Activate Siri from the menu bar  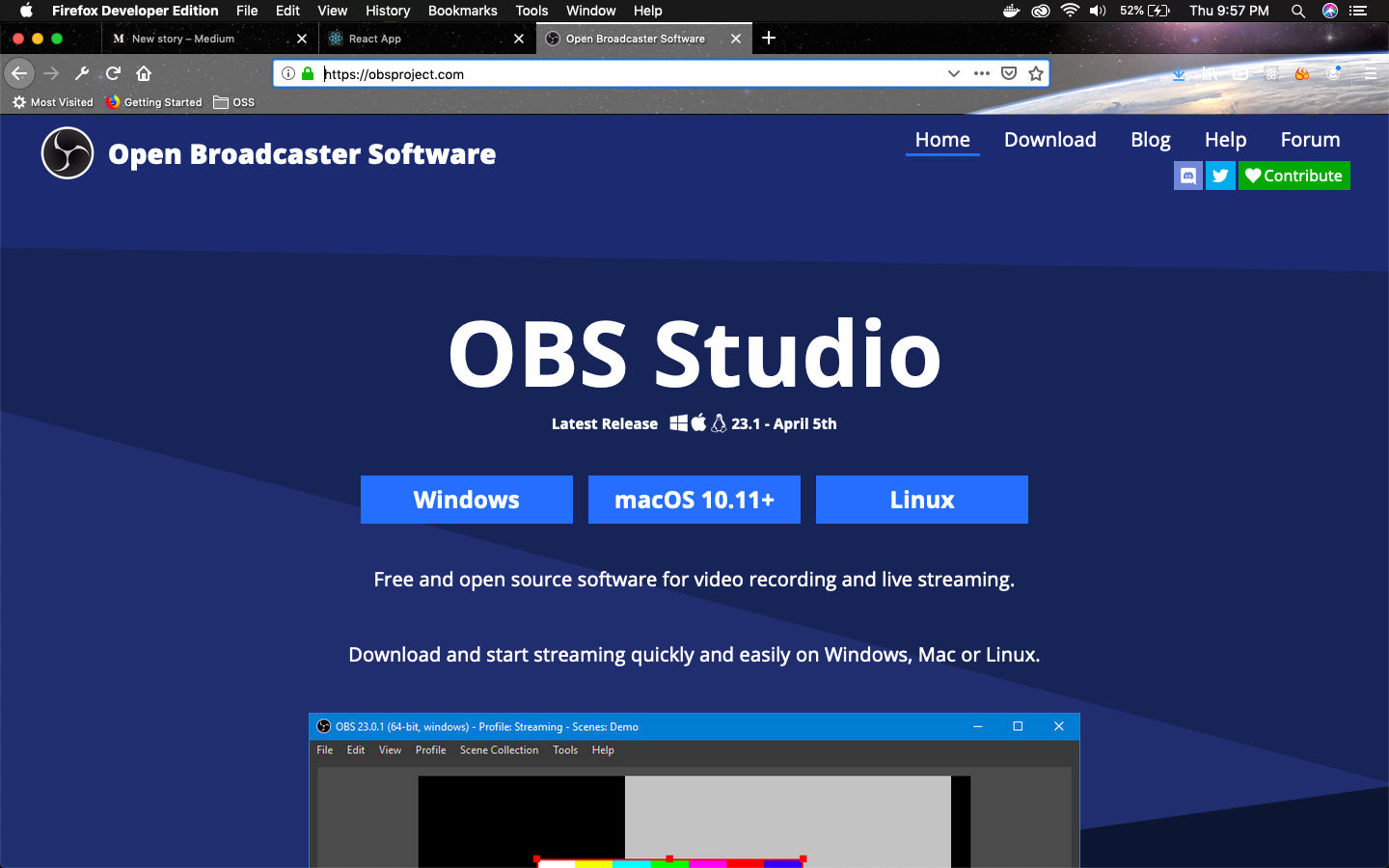(1330, 11)
